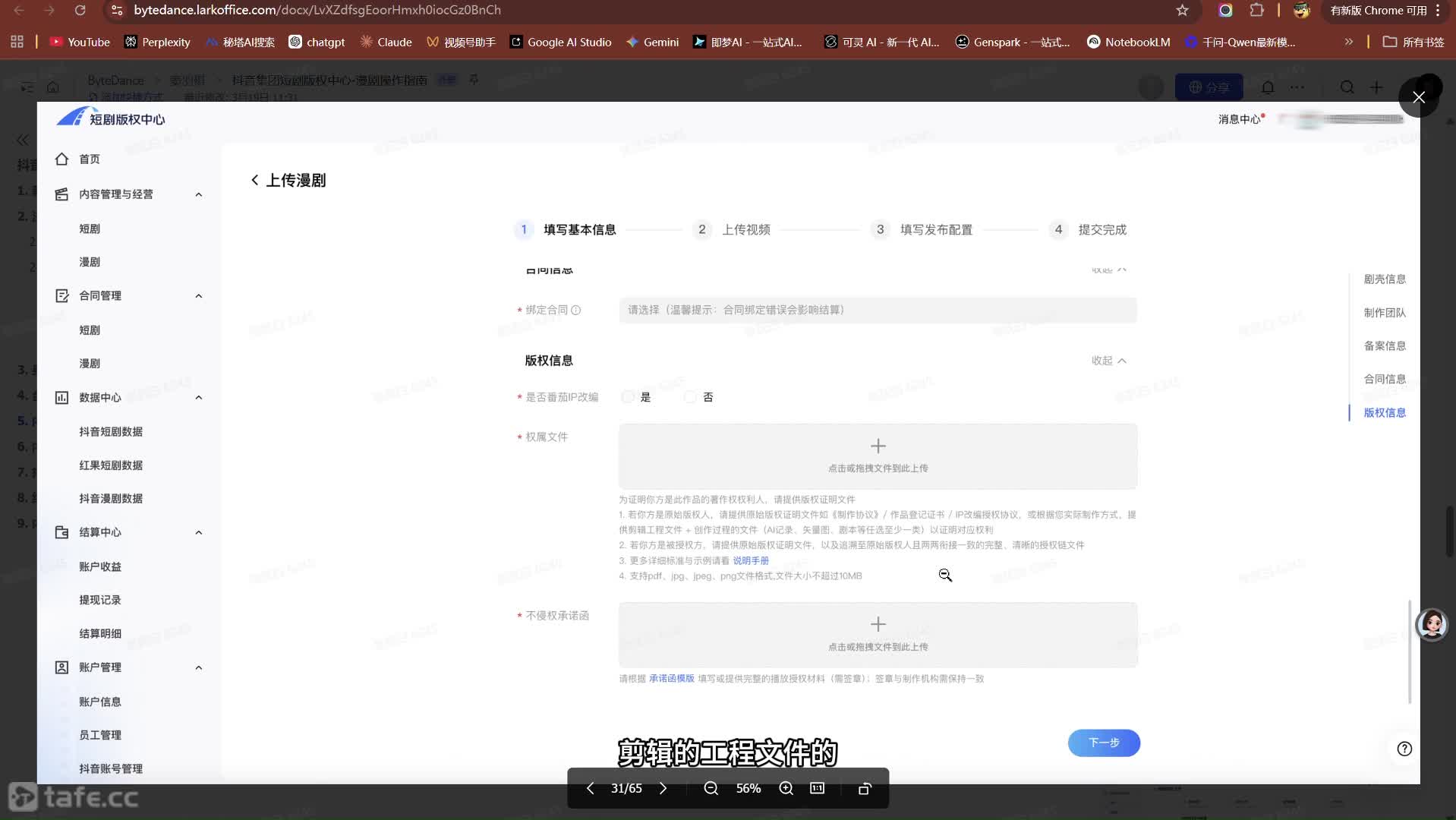Go to the previous image with left arrow
This screenshot has height=820, width=1456.
coord(590,788)
